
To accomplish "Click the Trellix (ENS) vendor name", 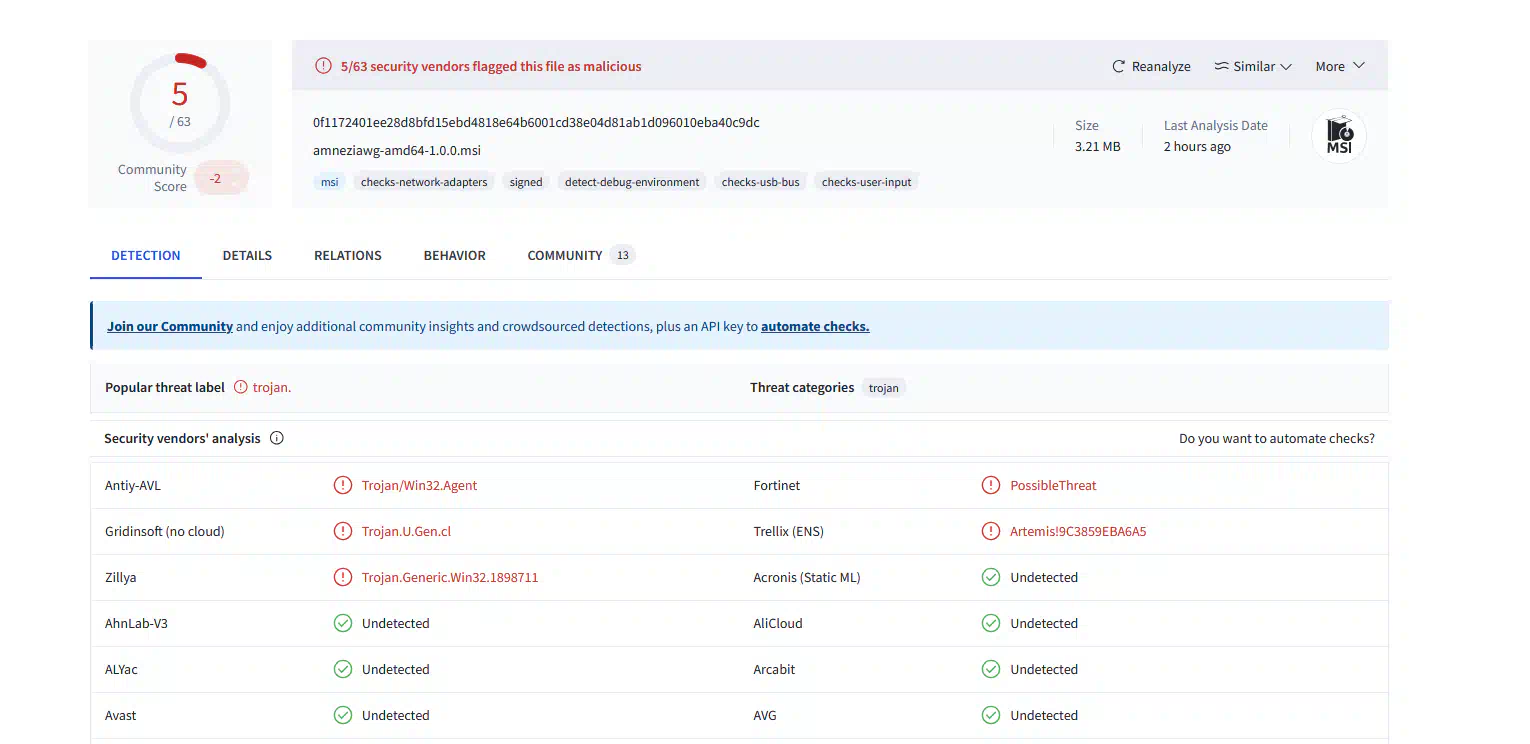I will (x=789, y=531).
